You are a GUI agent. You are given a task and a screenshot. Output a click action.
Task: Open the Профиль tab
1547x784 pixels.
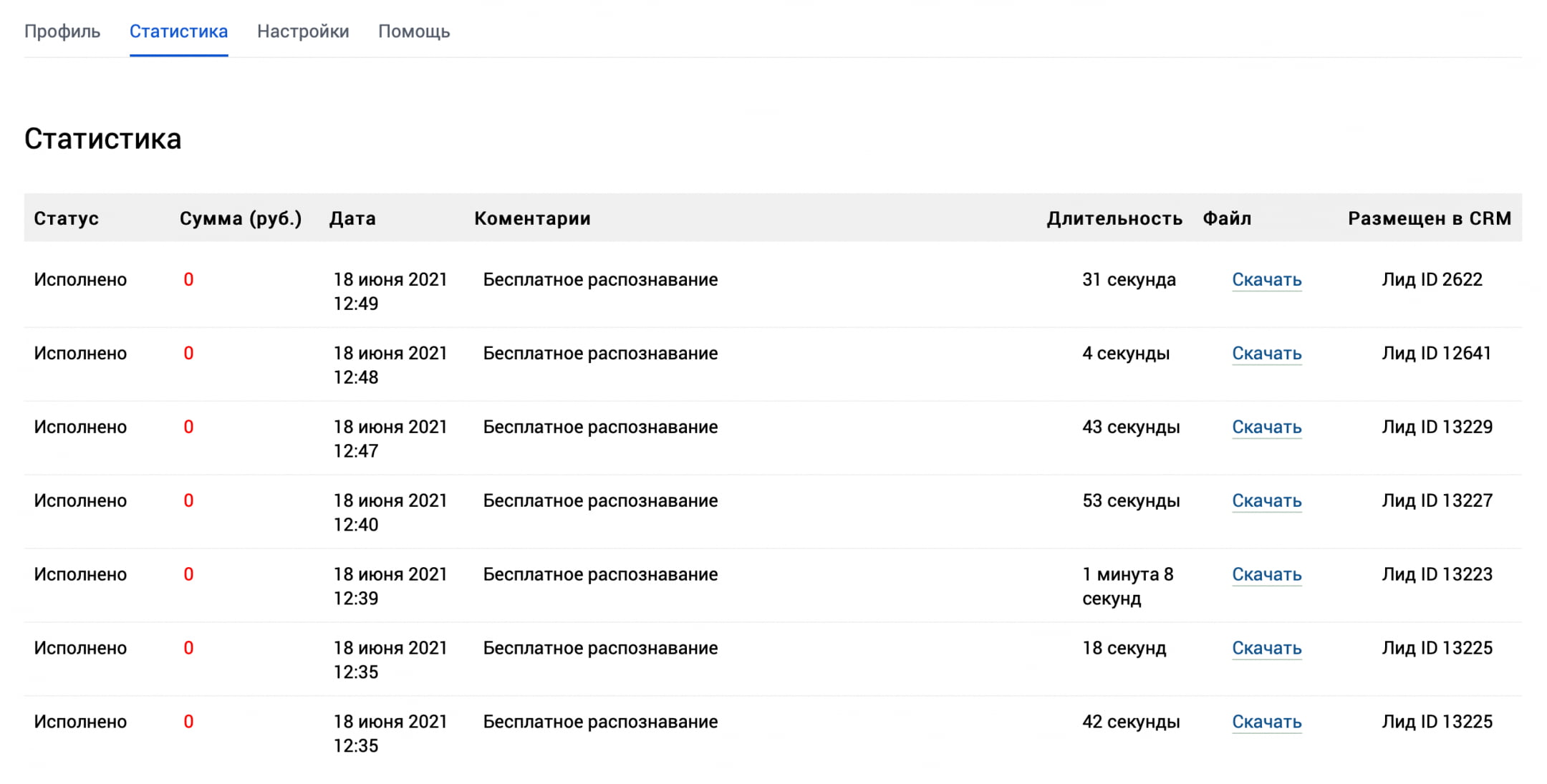click(x=62, y=32)
